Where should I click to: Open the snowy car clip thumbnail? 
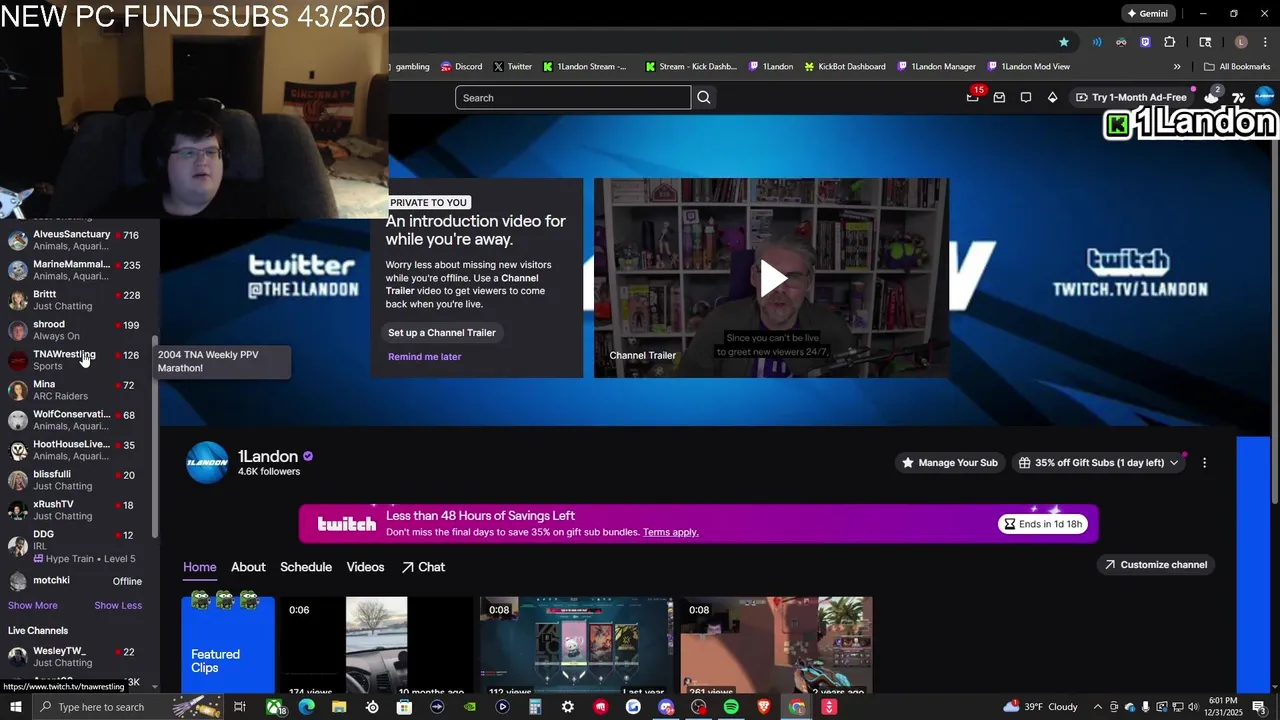pos(376,644)
